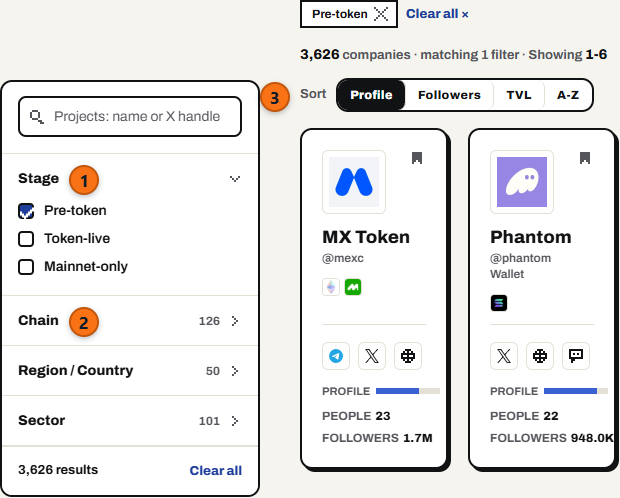Check the Mainnet-only checkbox

[26, 267]
